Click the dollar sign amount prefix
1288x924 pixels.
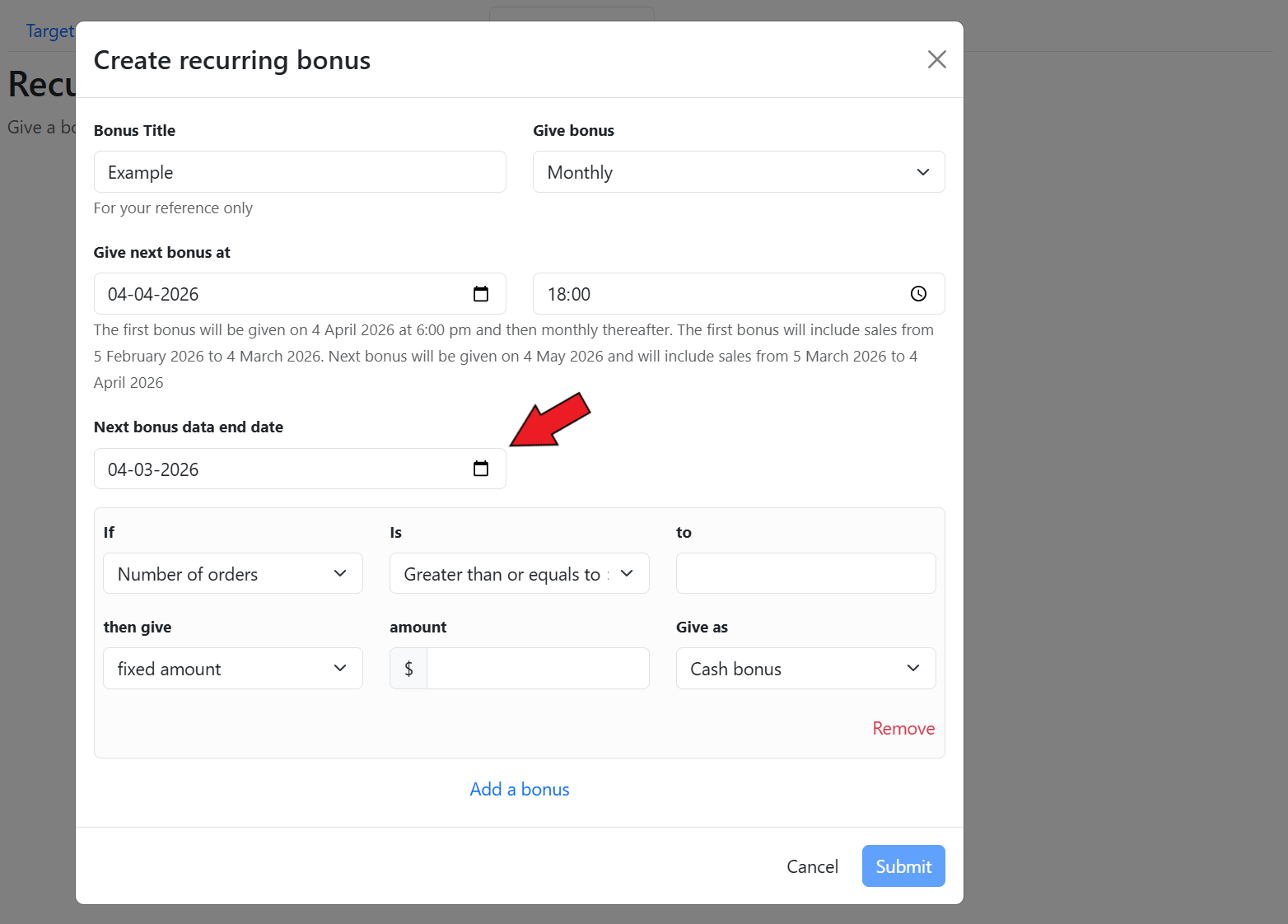click(x=408, y=669)
